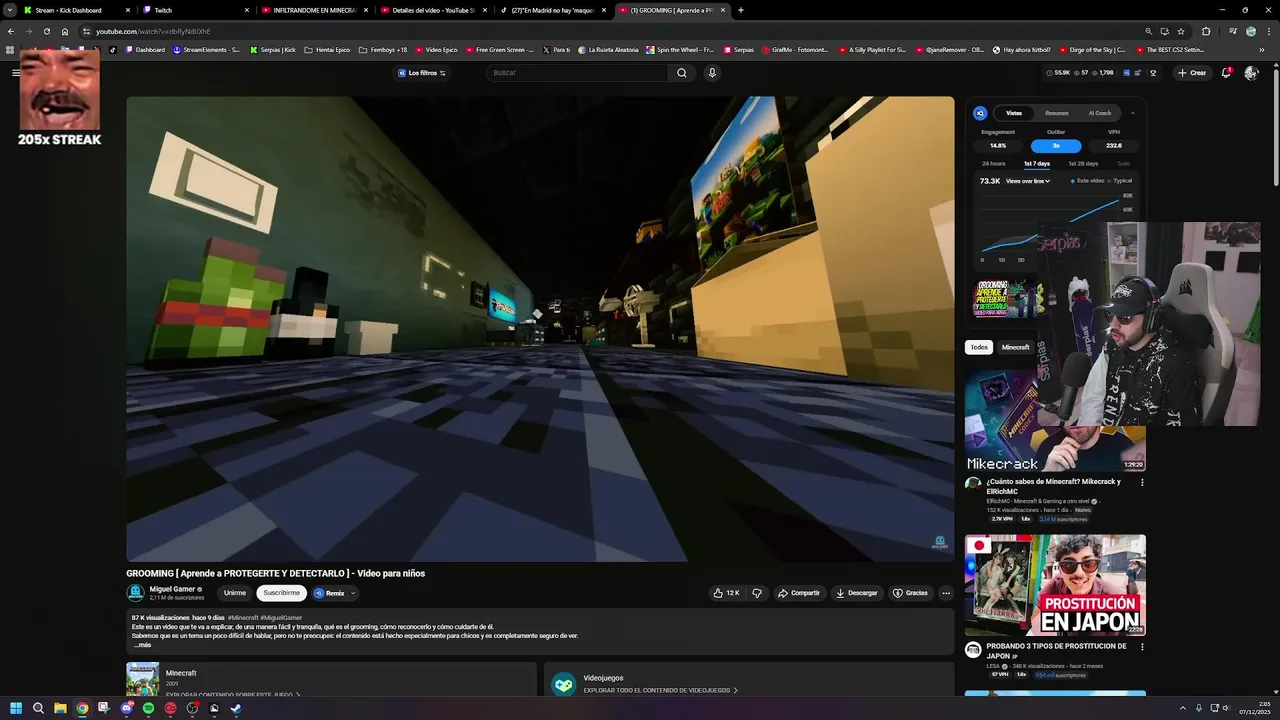
Task: Click the Gracias button
Action: (910, 593)
